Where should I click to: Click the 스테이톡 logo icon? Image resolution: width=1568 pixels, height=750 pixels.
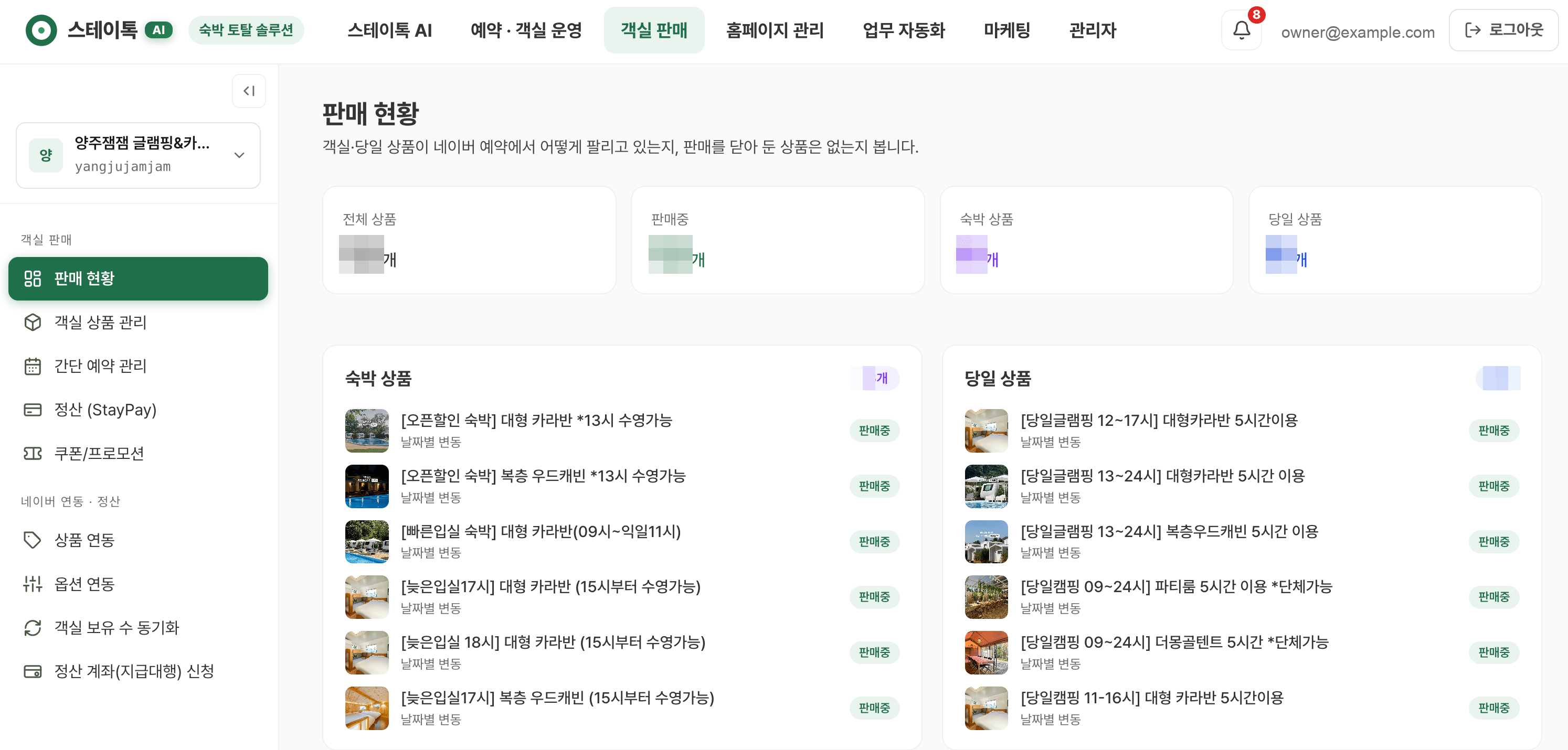point(41,30)
